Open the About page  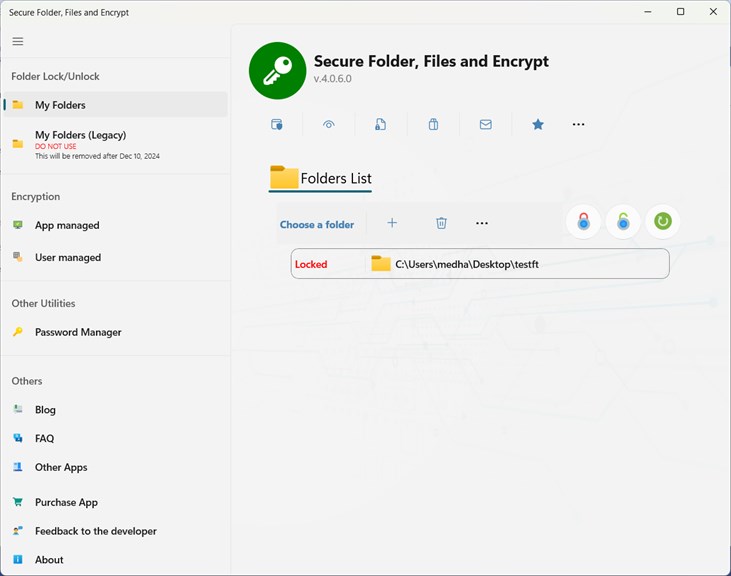[115, 560]
